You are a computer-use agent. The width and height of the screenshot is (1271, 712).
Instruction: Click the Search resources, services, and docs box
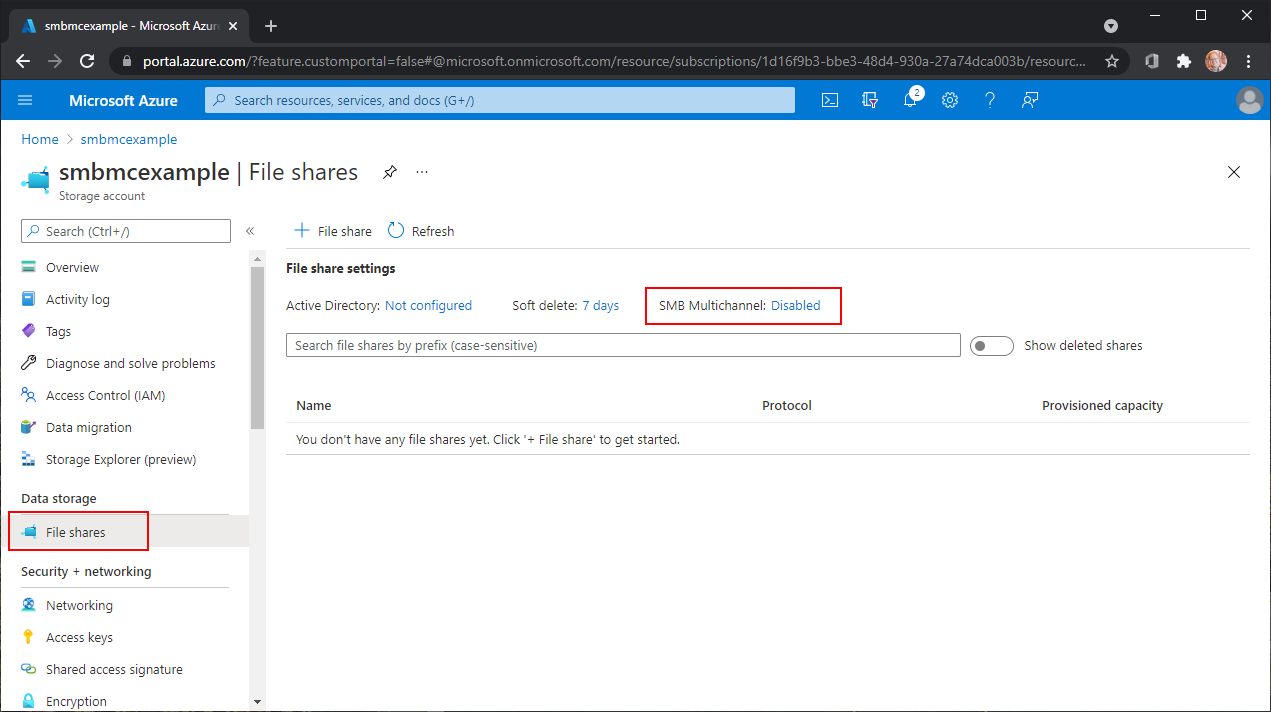click(500, 100)
